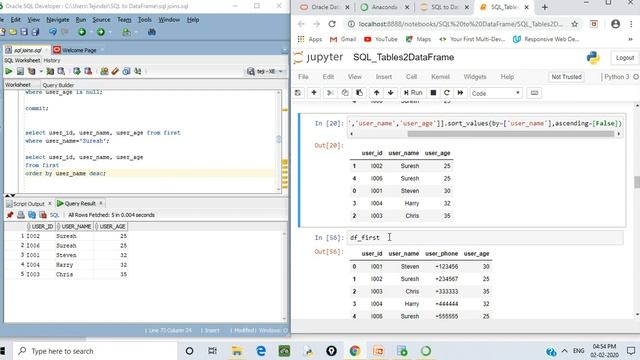Open File Explorer from Windows taskbar
Image resolution: width=640 pixels, height=360 pixels.
[x=237, y=351]
